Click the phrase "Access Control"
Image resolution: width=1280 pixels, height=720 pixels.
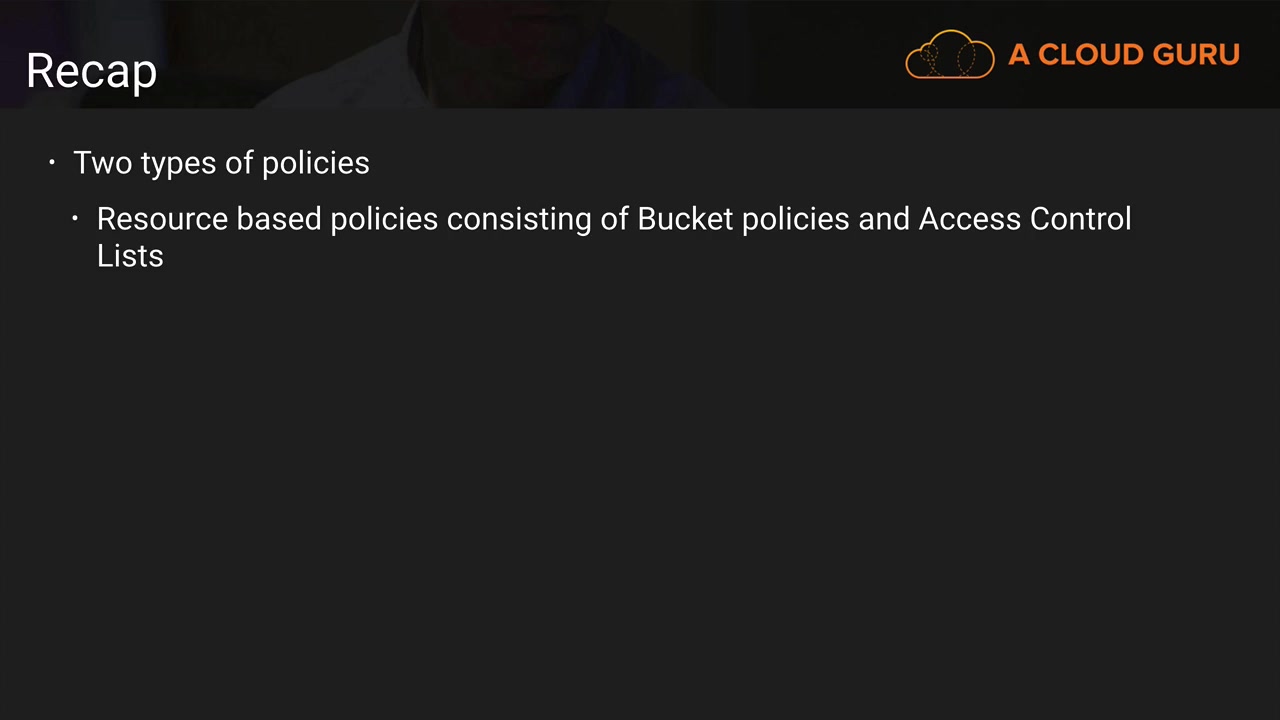click(1024, 219)
